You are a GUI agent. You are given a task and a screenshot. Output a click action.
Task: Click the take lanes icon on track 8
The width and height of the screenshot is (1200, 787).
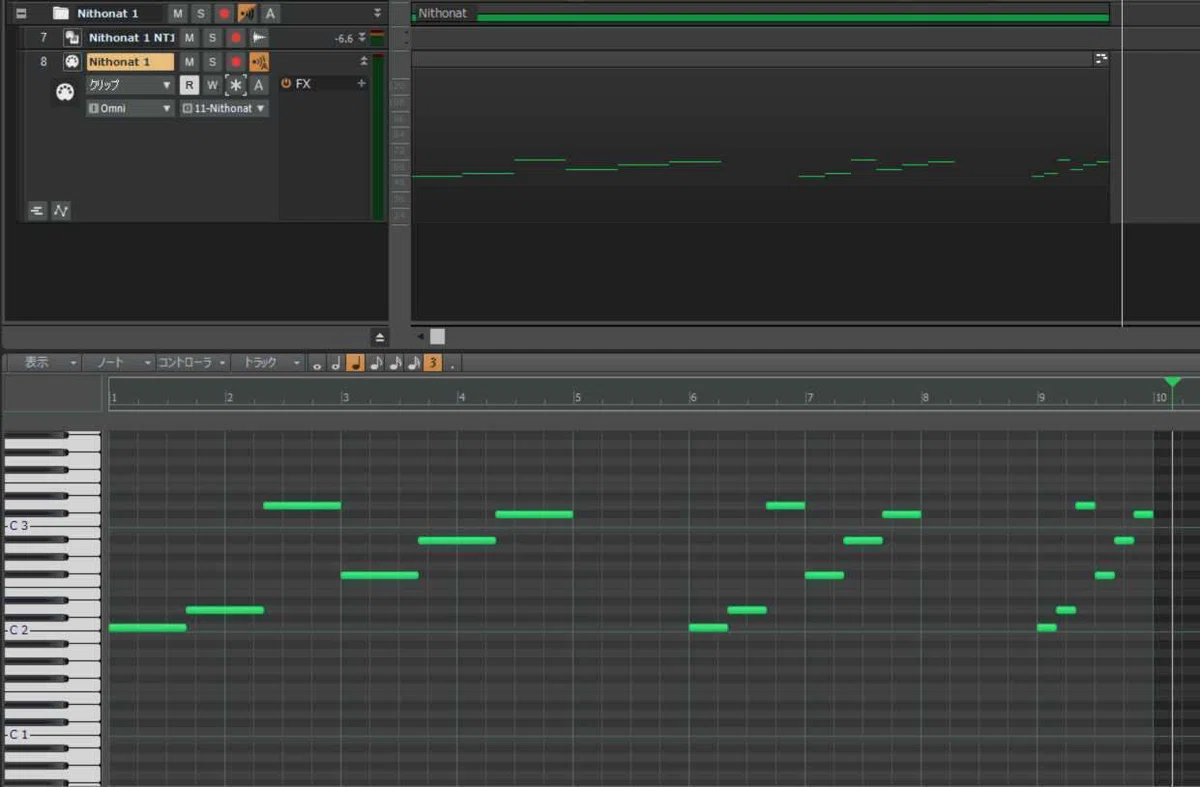coord(37,210)
